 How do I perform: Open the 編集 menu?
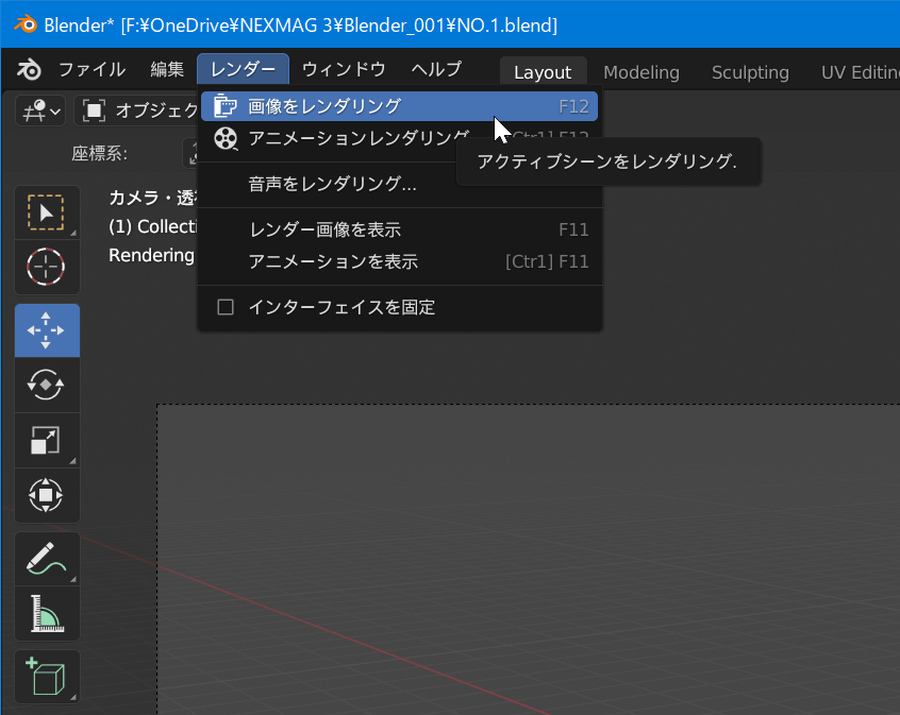[167, 69]
